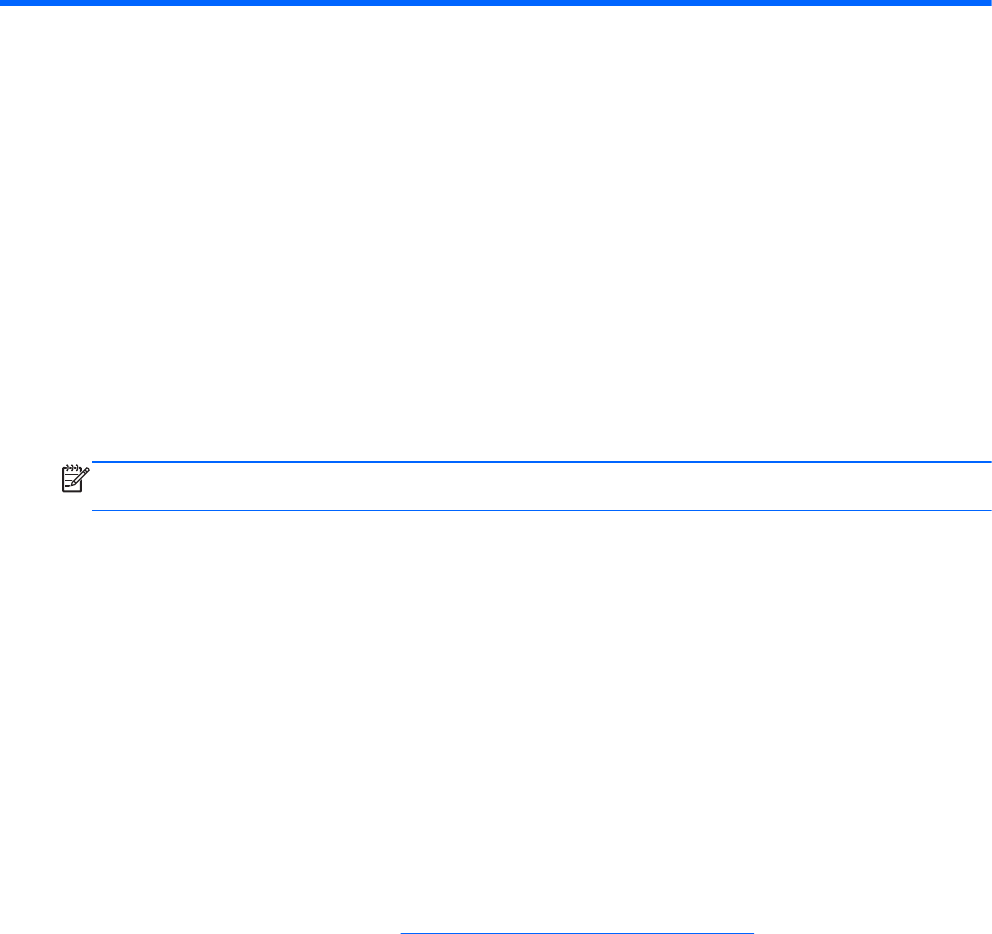Click the notepad-and-pencil note icon

tap(75, 478)
